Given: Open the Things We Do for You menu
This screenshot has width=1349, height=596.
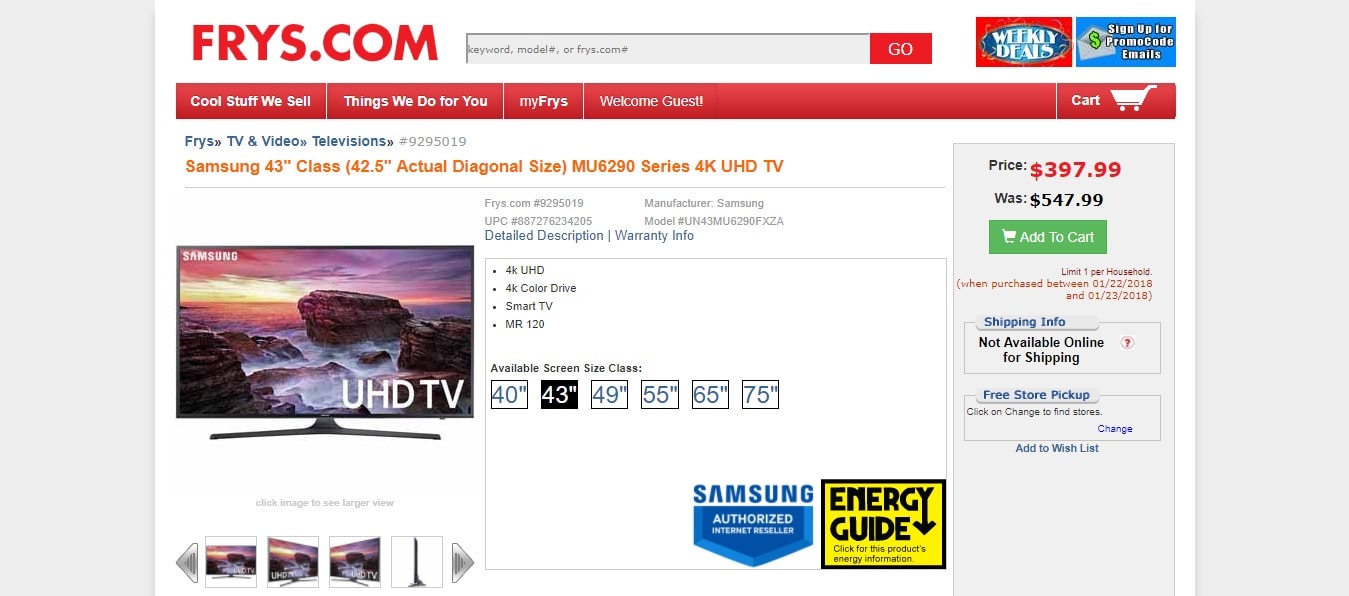Looking at the screenshot, I should [415, 101].
